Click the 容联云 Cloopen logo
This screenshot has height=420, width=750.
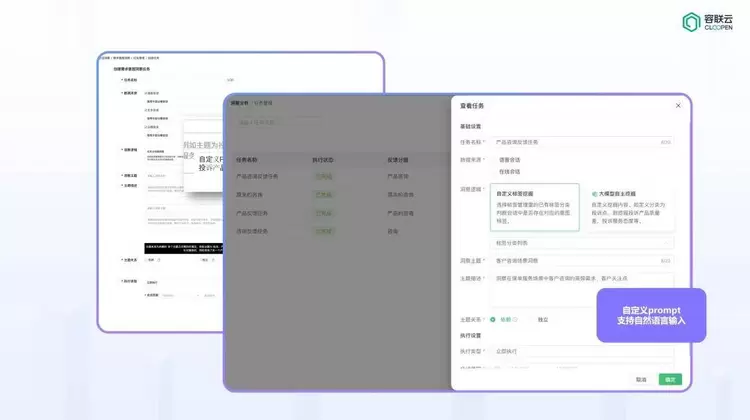click(x=708, y=22)
